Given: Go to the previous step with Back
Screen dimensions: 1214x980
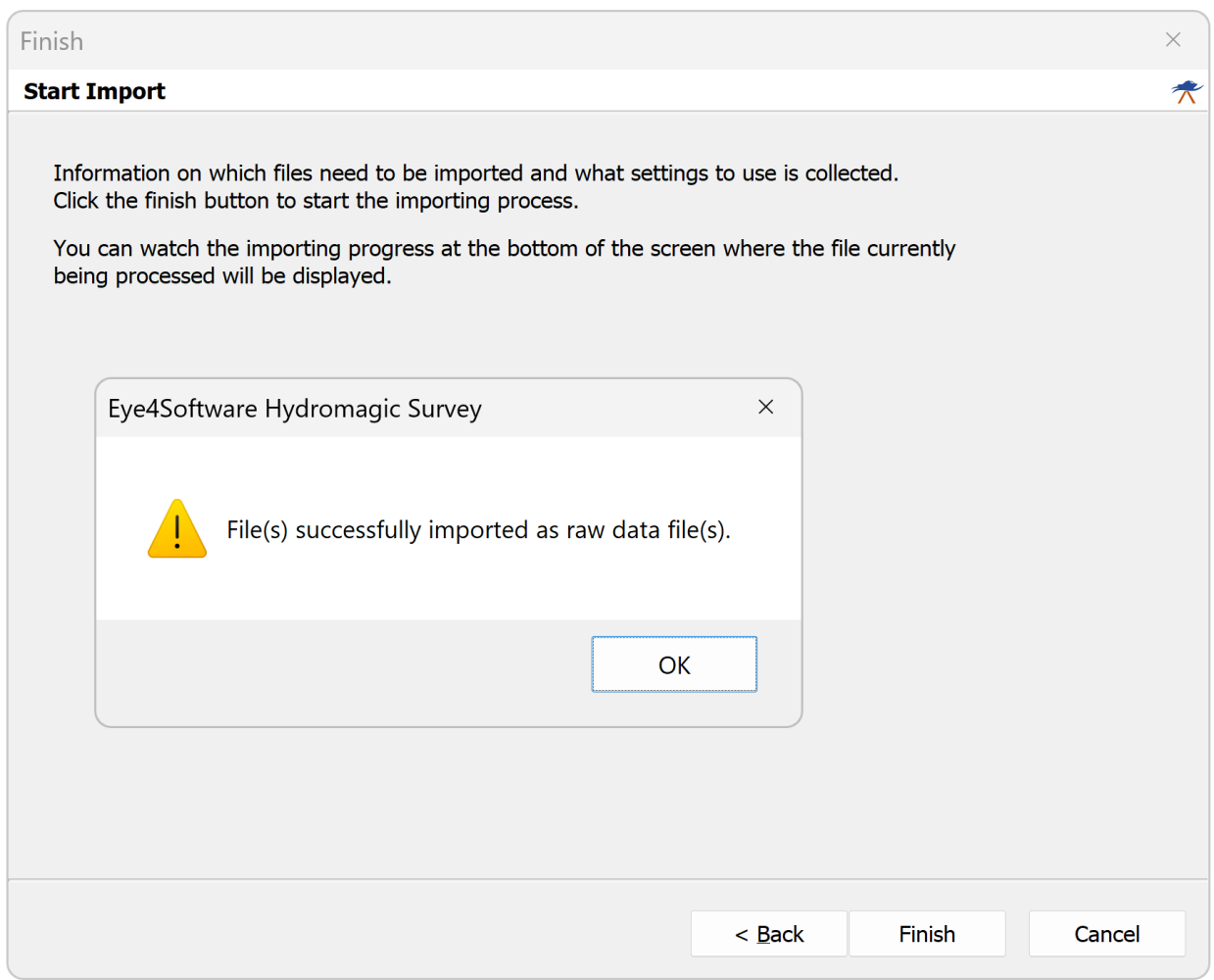Looking at the screenshot, I should (769, 934).
